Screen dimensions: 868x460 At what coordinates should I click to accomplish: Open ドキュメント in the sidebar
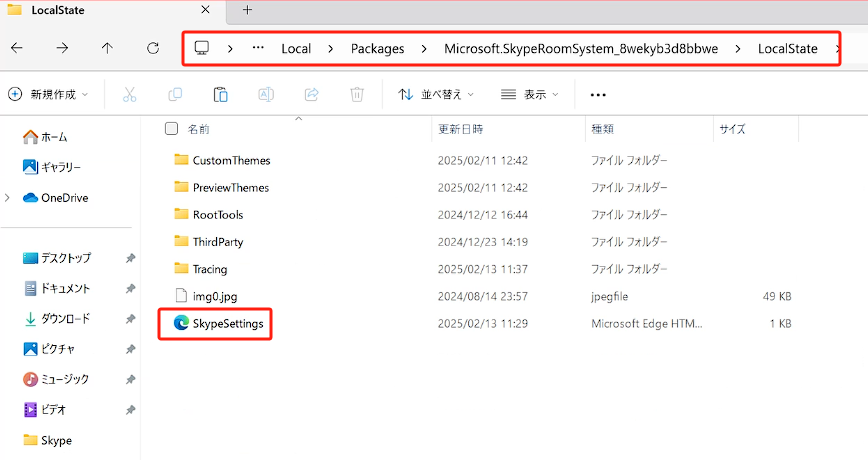pyautogui.click(x=57, y=288)
